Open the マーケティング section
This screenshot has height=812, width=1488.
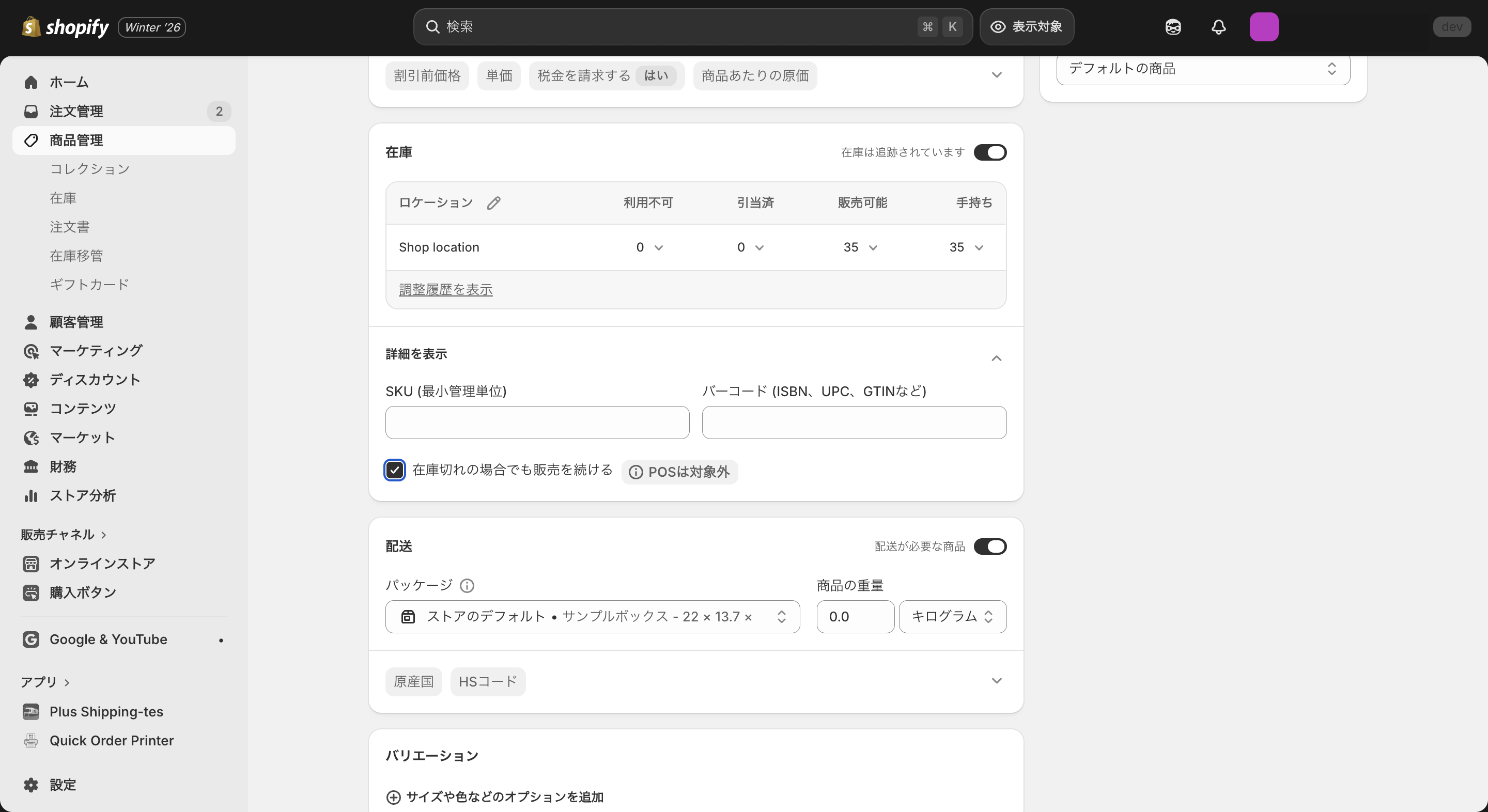[x=95, y=351]
